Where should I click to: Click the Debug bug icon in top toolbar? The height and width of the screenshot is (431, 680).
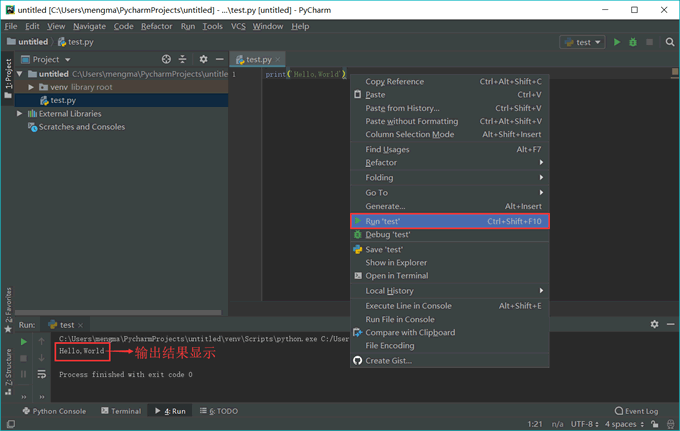[x=633, y=42]
